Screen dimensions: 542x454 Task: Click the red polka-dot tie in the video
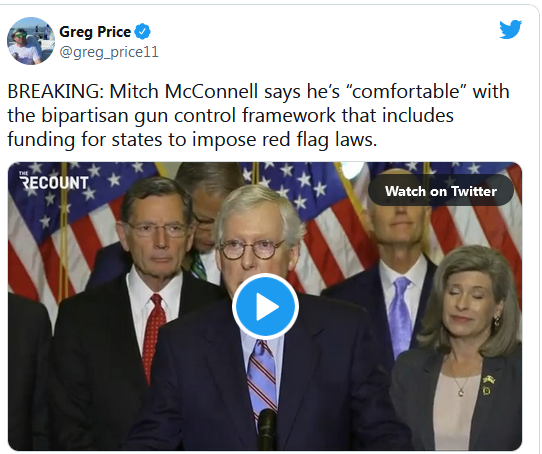153,336
